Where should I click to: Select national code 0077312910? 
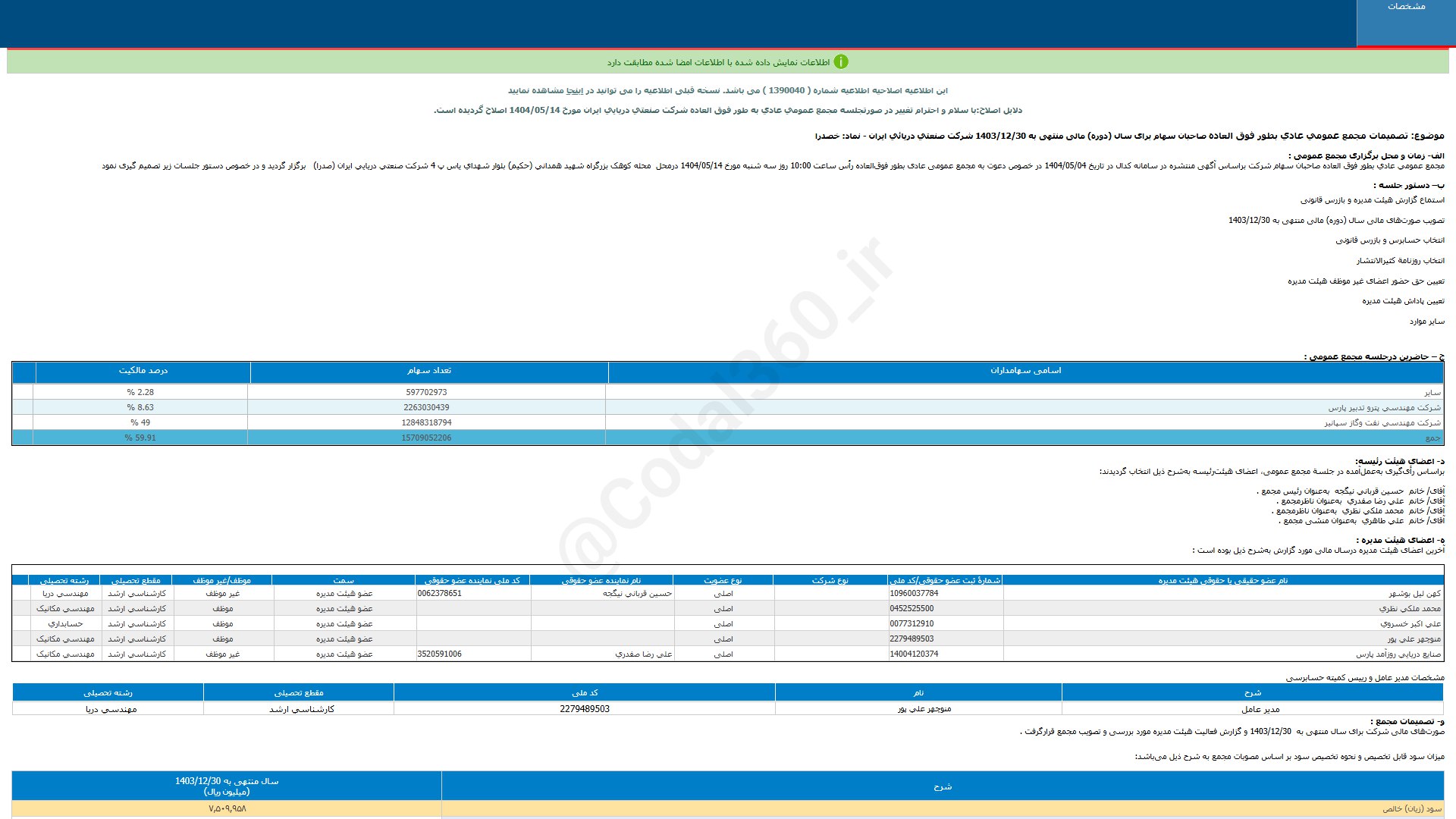[912, 624]
